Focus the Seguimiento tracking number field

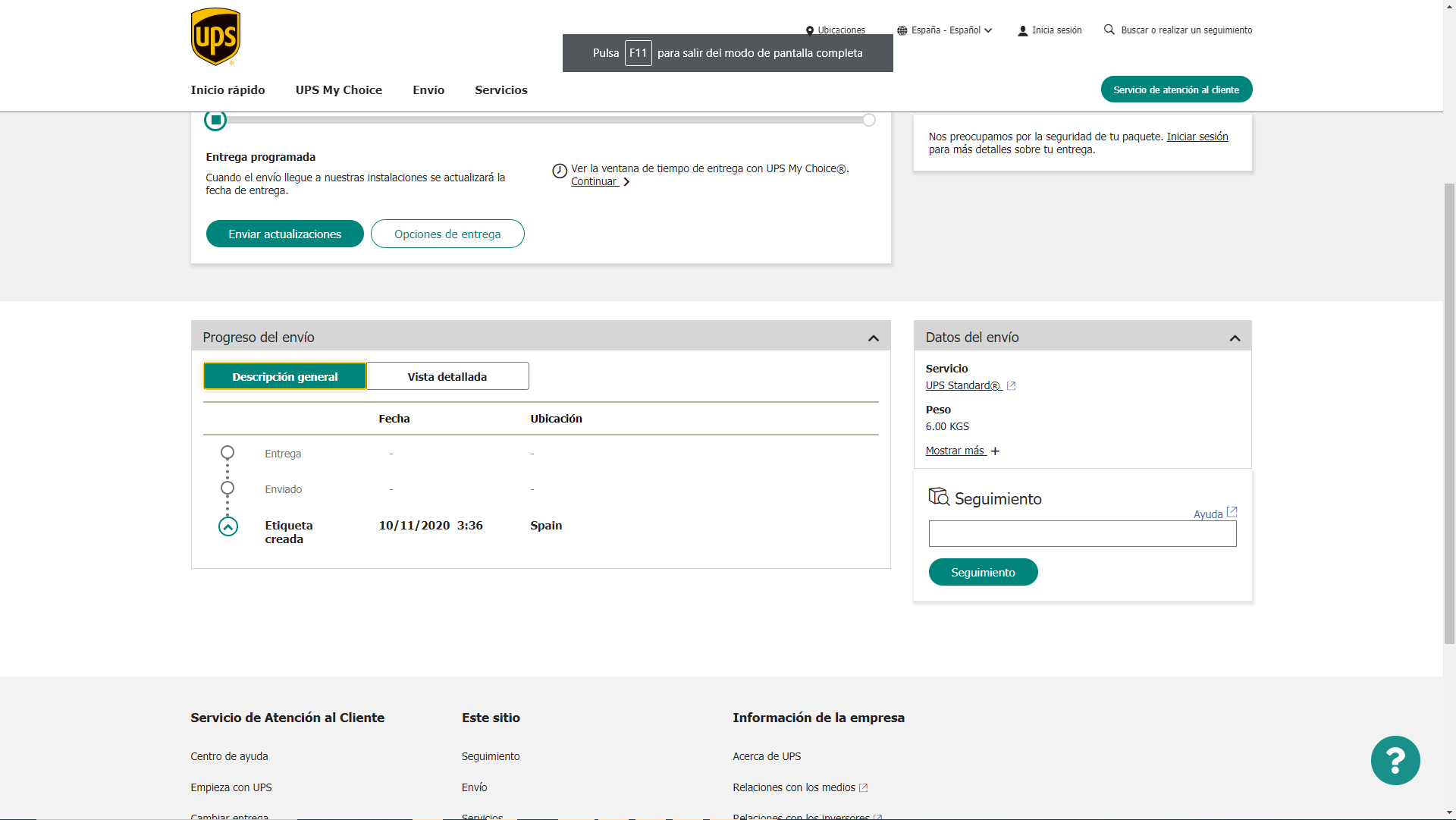(x=1082, y=533)
